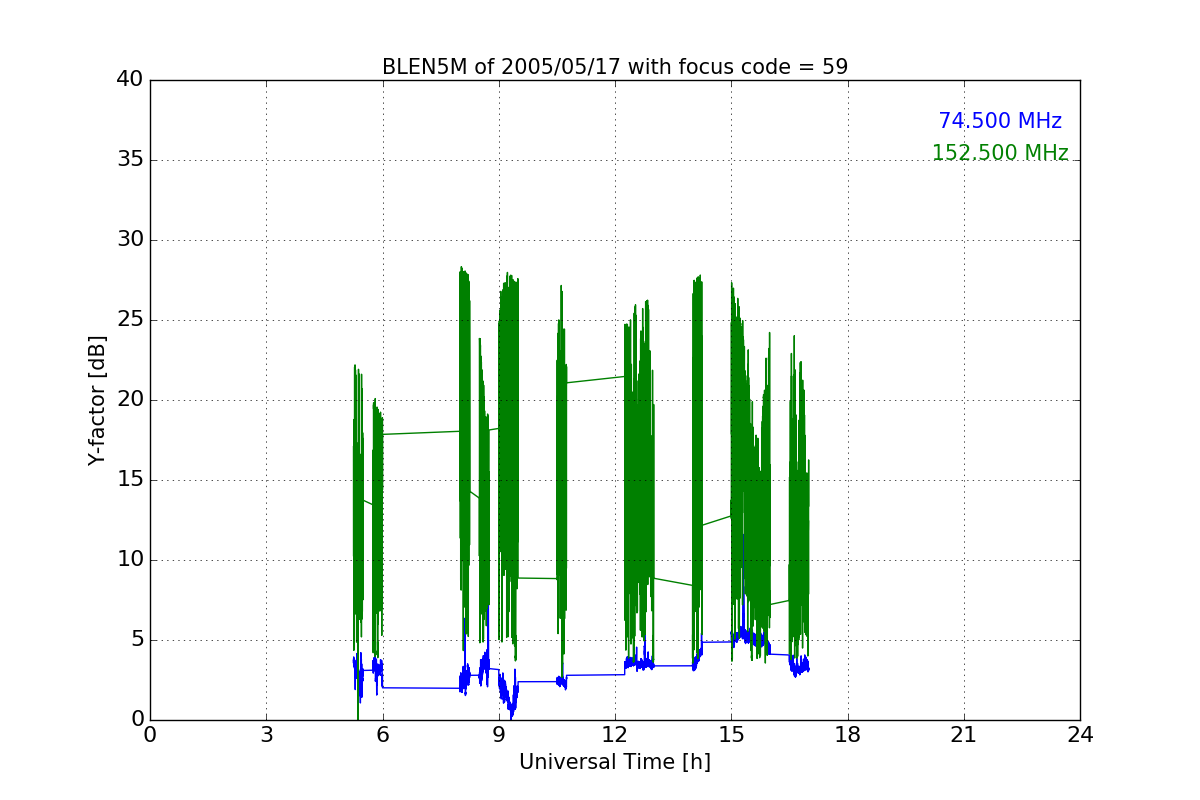Click the y-axis tick label 40
Screen dimensions: 1200x800
pyautogui.click(x=130, y=80)
